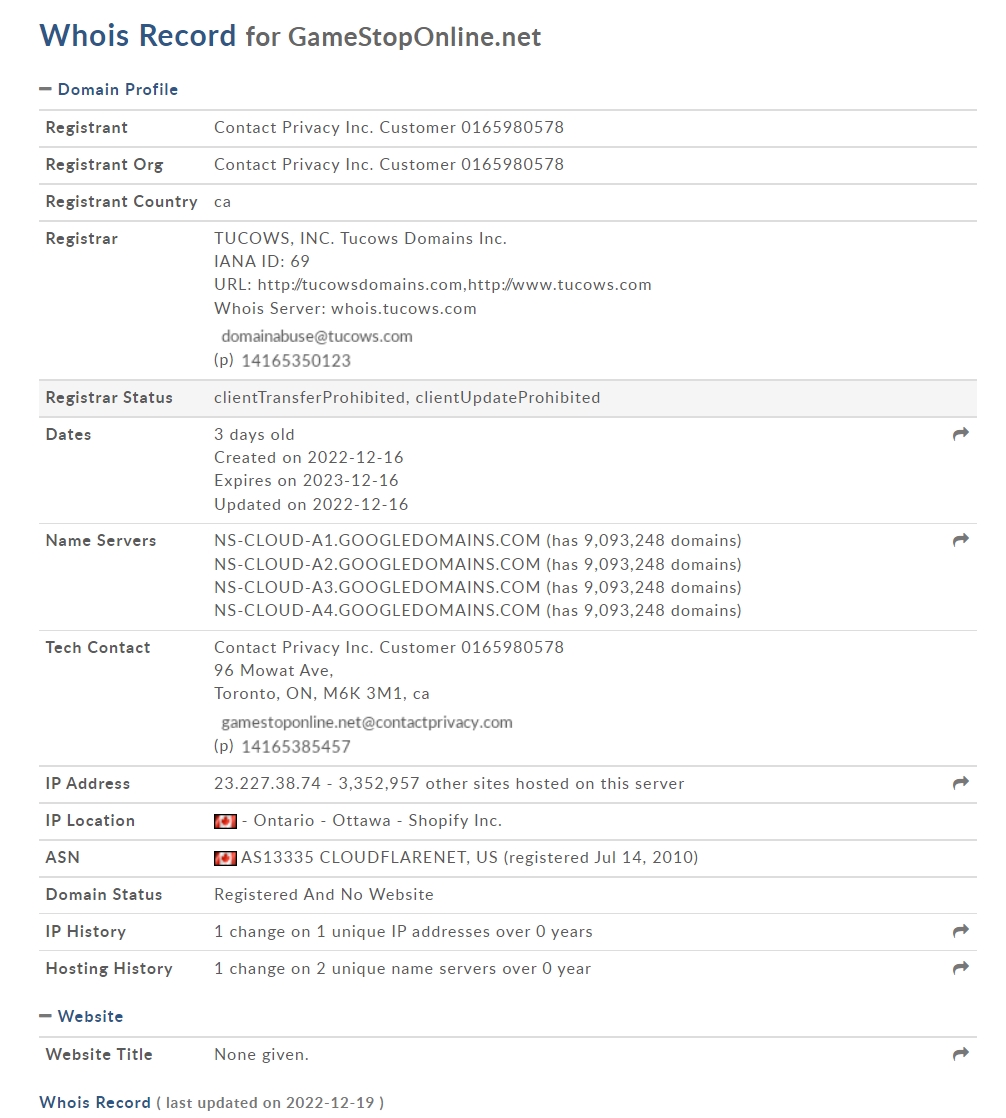Click Ontario - Ottawa - Shopify Inc. text
This screenshot has width=1006, height=1118.
click(378, 821)
